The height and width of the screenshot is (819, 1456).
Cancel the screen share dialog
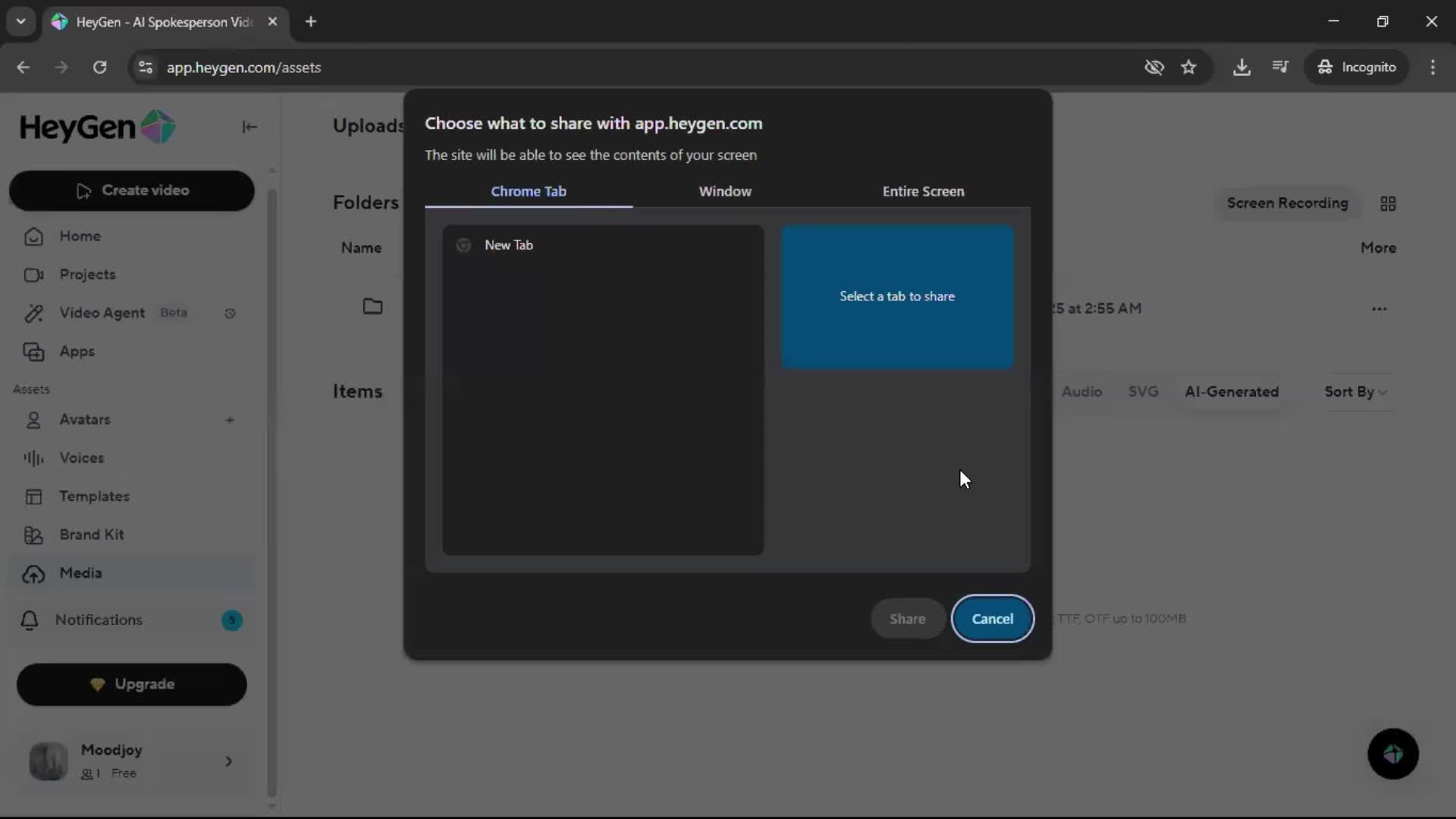click(x=992, y=618)
